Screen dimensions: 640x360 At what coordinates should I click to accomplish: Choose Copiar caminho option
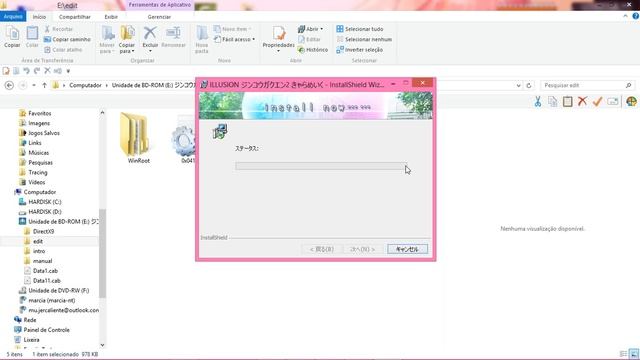pos(67,39)
